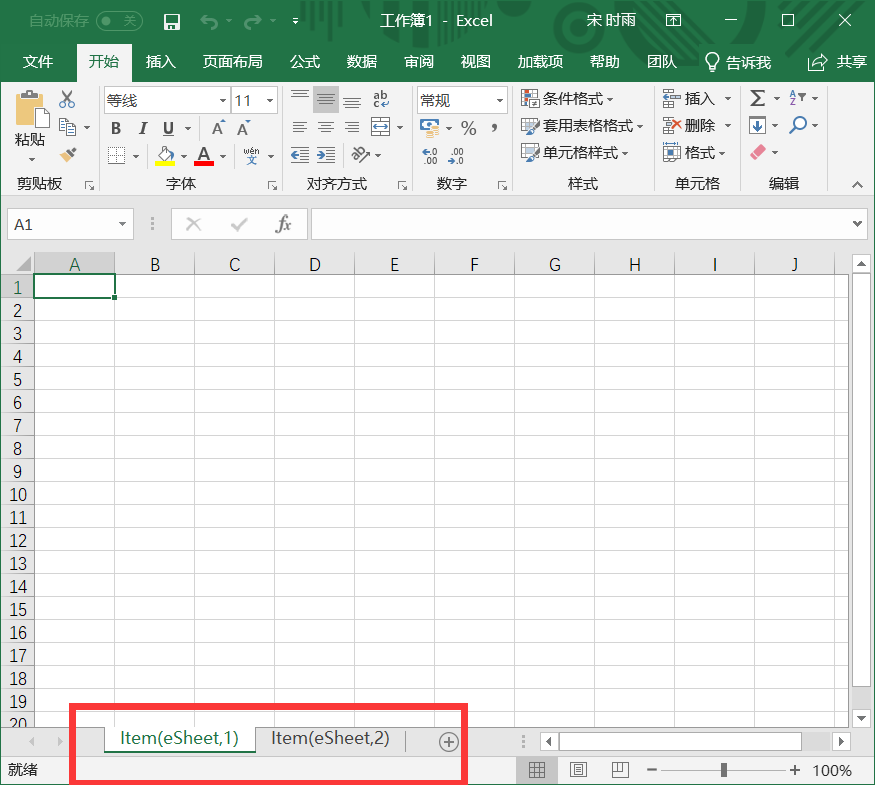This screenshot has height=785, width=875.
Task: Switch to Page Layout view icon
Action: click(x=578, y=770)
